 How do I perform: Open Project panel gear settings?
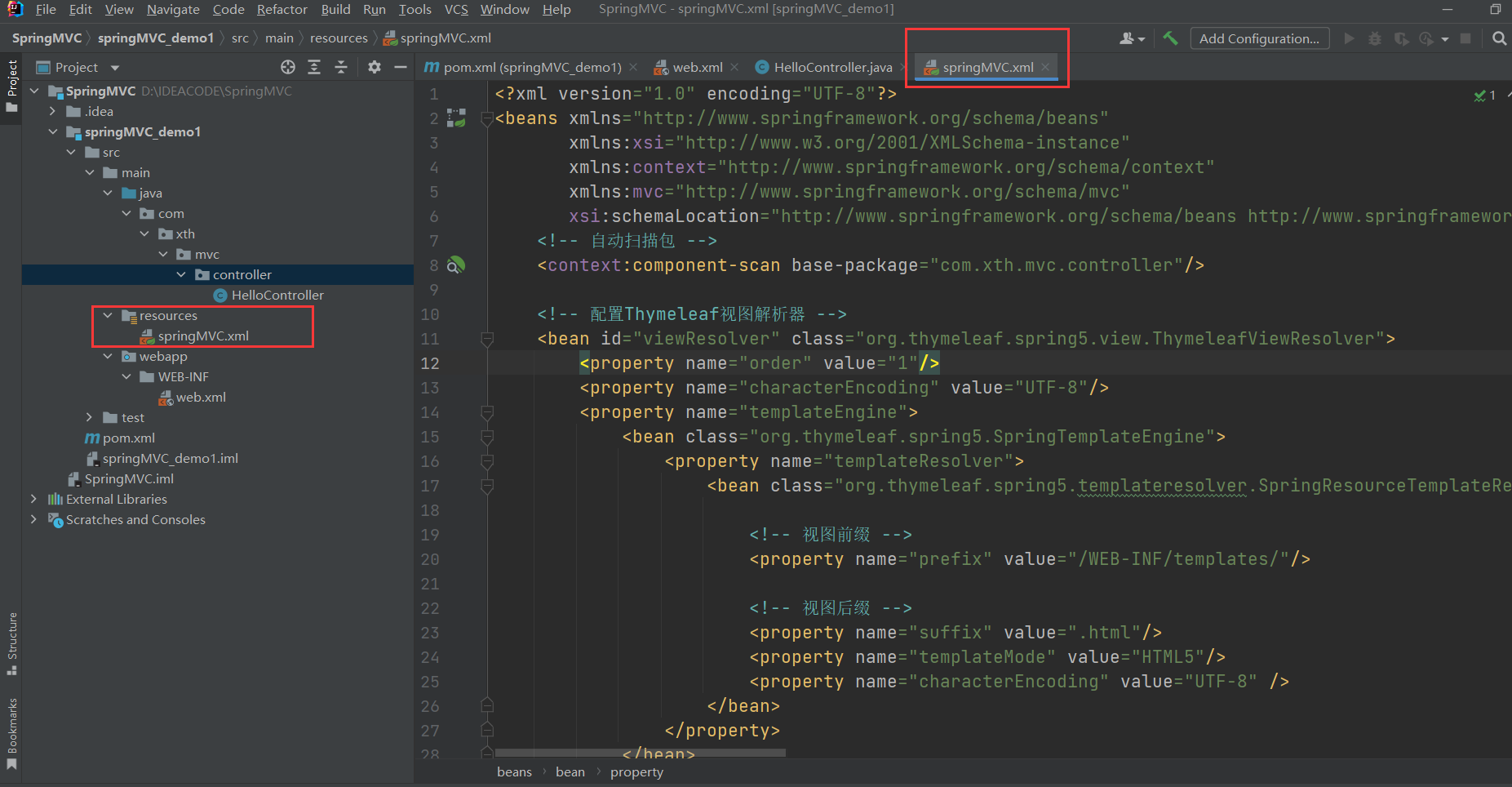click(375, 67)
